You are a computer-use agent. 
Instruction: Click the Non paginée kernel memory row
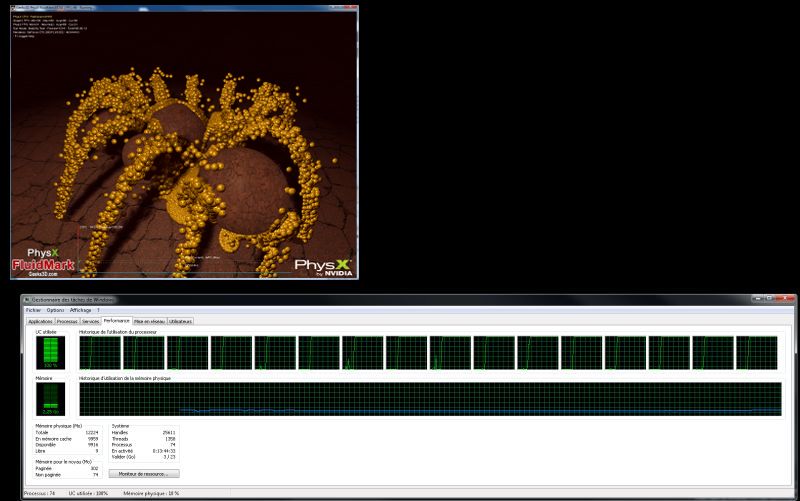pyautogui.click(x=66, y=475)
